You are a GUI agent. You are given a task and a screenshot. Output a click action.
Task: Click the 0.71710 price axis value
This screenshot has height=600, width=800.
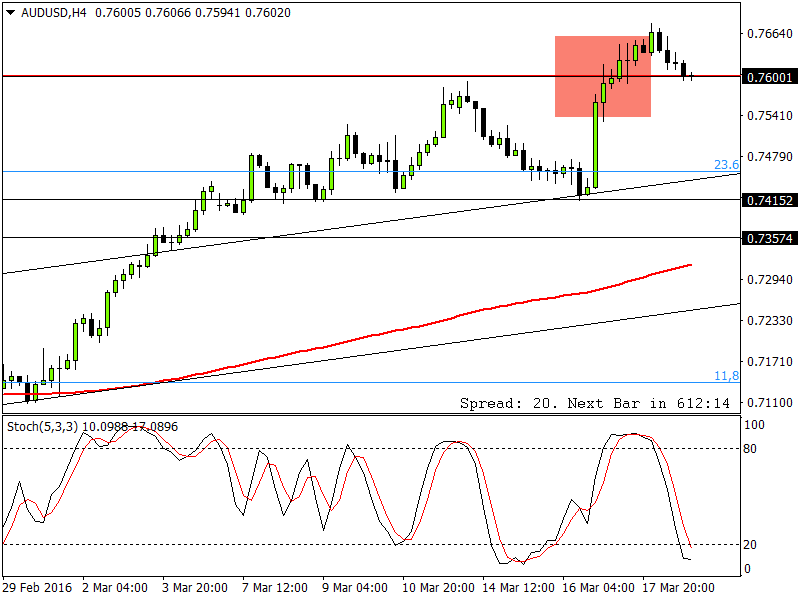[769, 362]
